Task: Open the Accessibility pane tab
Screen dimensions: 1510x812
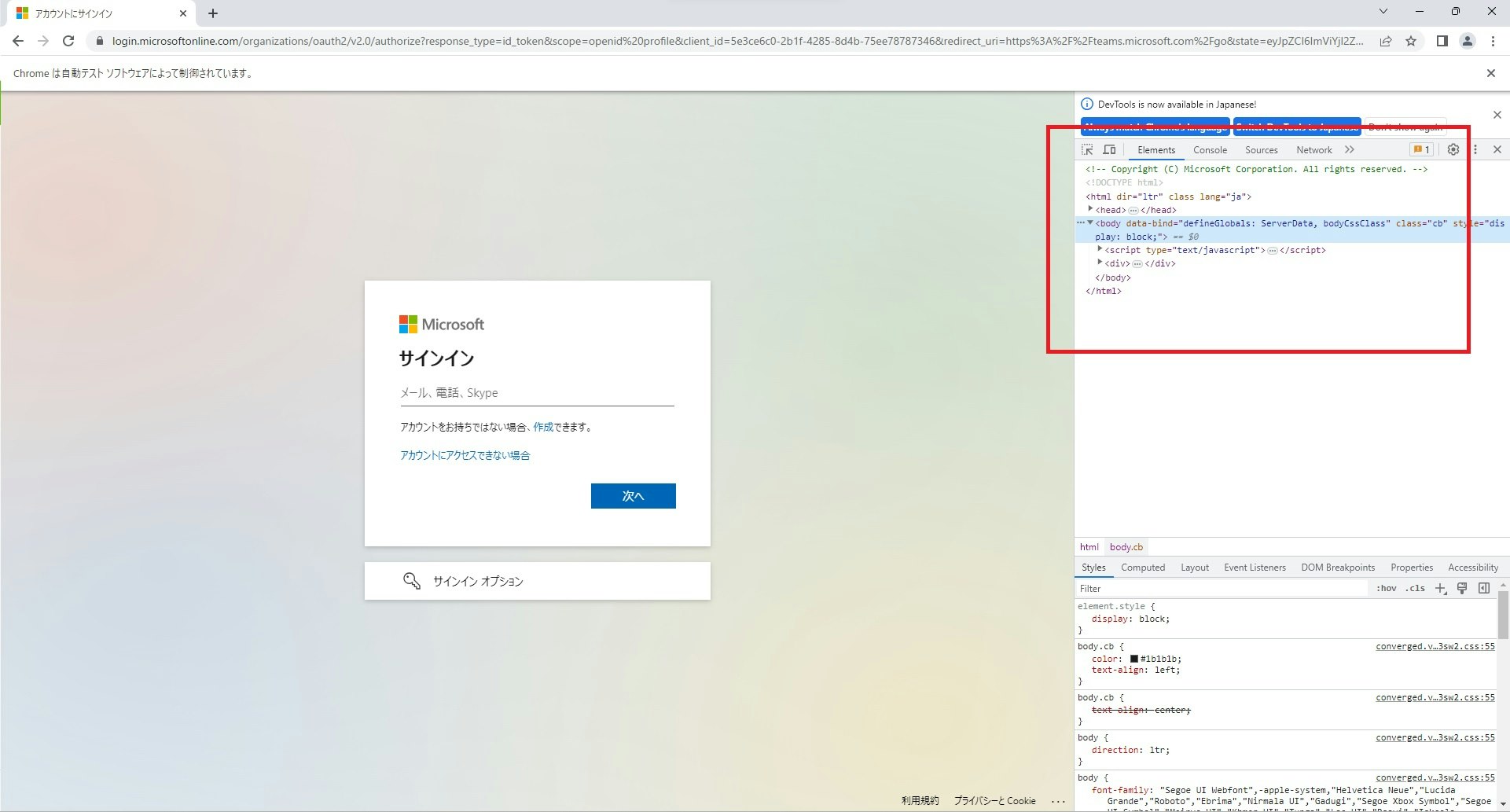Action: (1472, 568)
